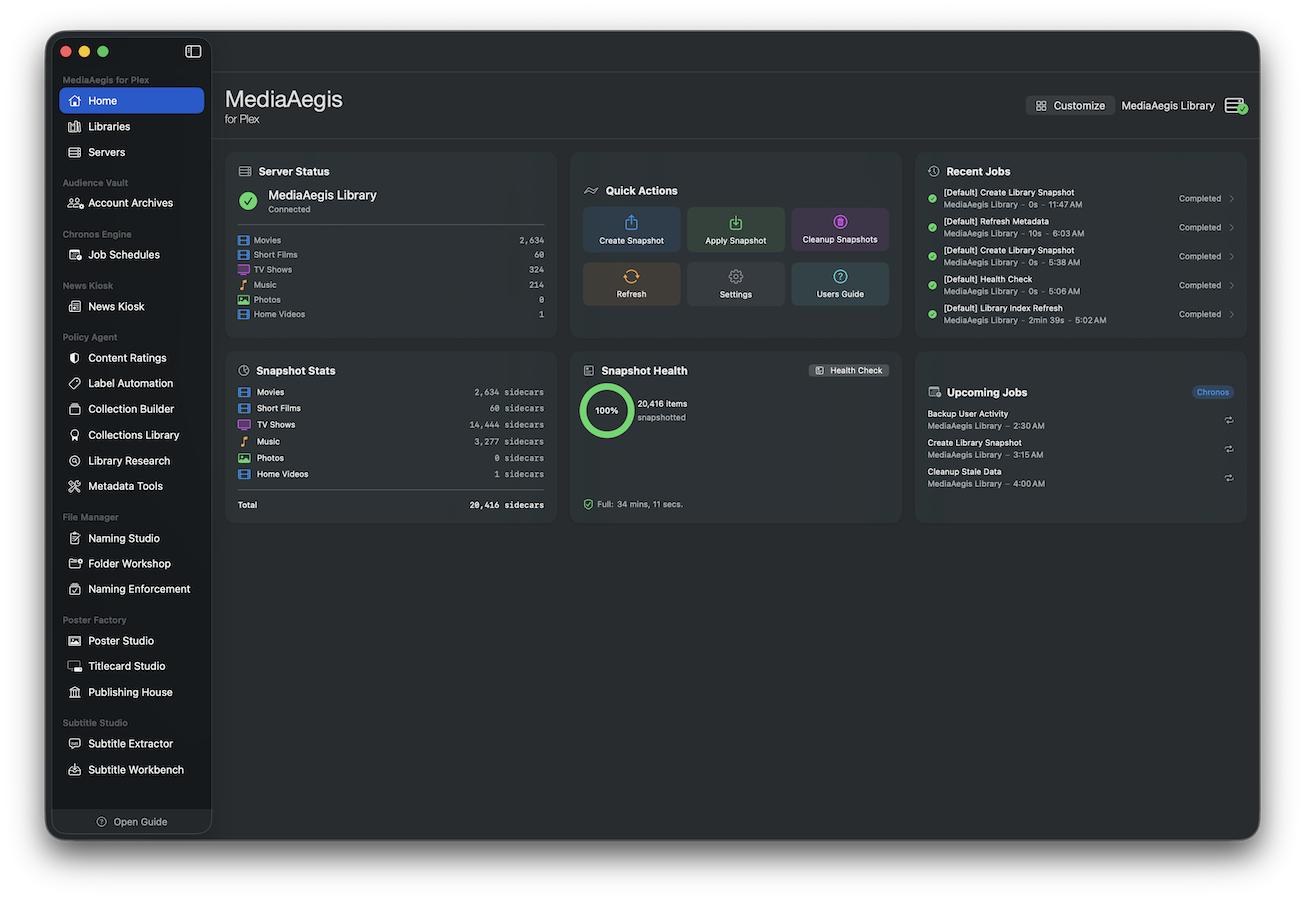Expand the Health Check job chevron

tap(1232, 285)
